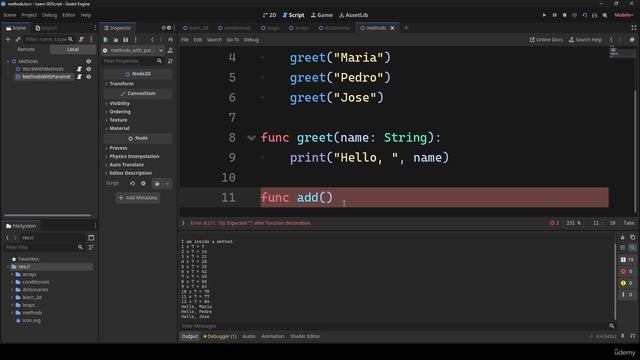Click the new resource icon in Inspector
The width and height of the screenshot is (640, 360).
[106, 40]
